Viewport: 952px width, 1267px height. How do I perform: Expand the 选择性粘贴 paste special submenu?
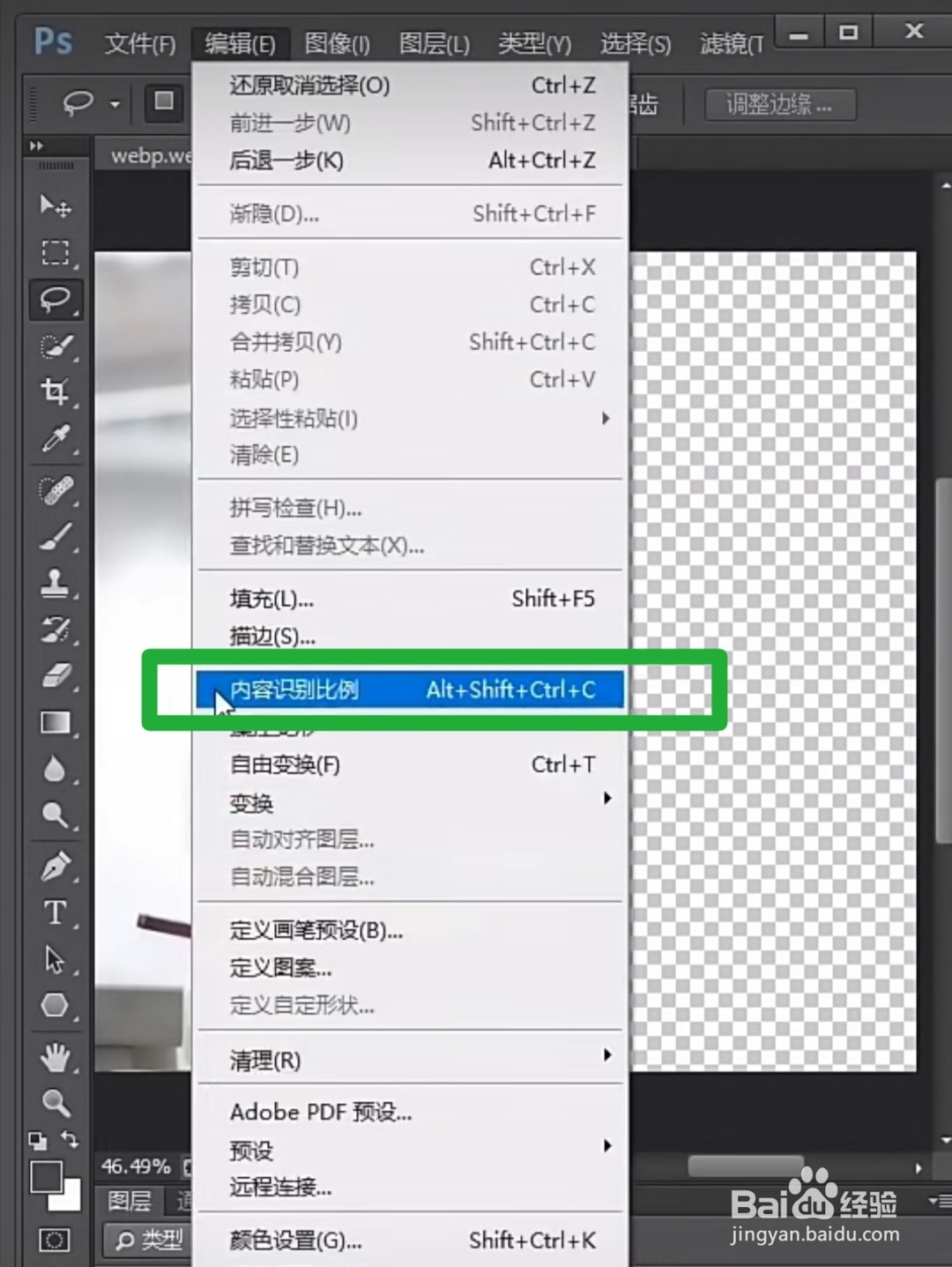click(291, 419)
